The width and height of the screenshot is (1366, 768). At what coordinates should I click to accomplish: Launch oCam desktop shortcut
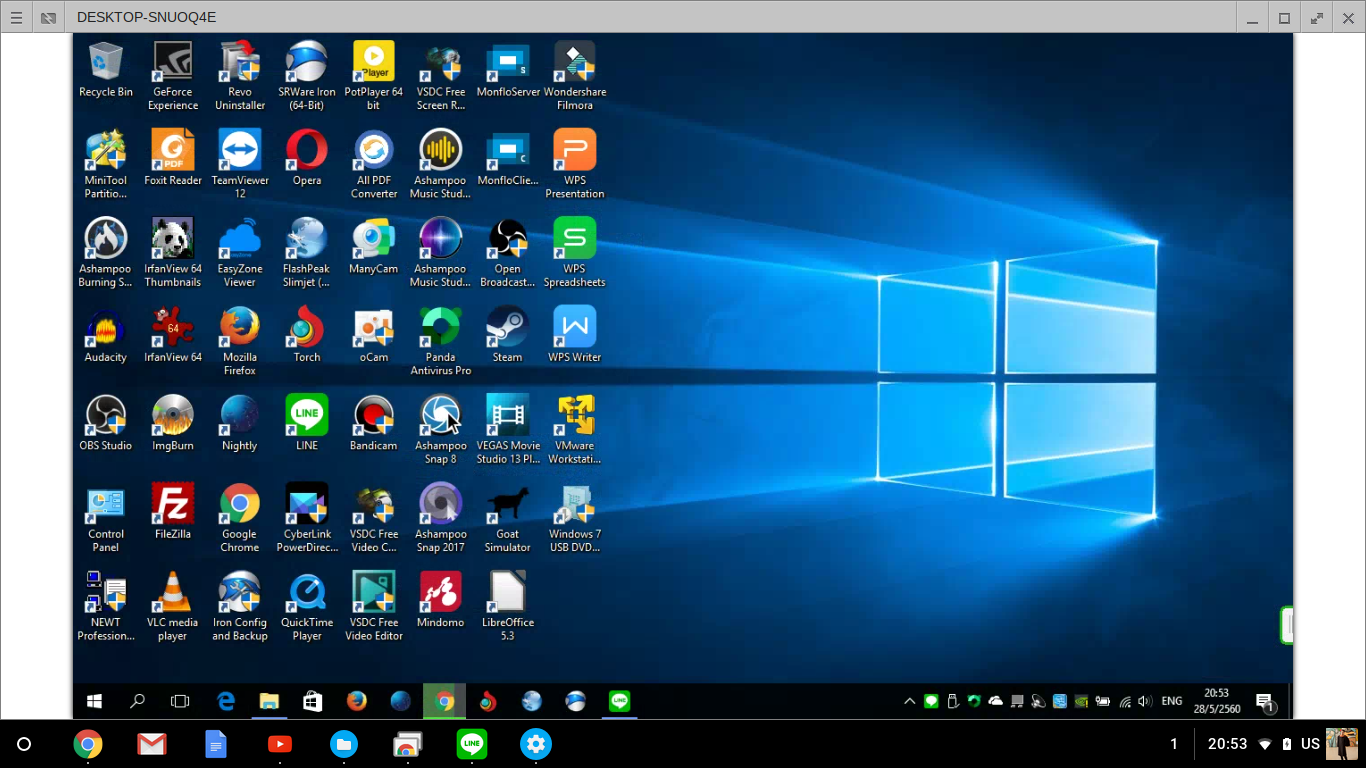(374, 335)
